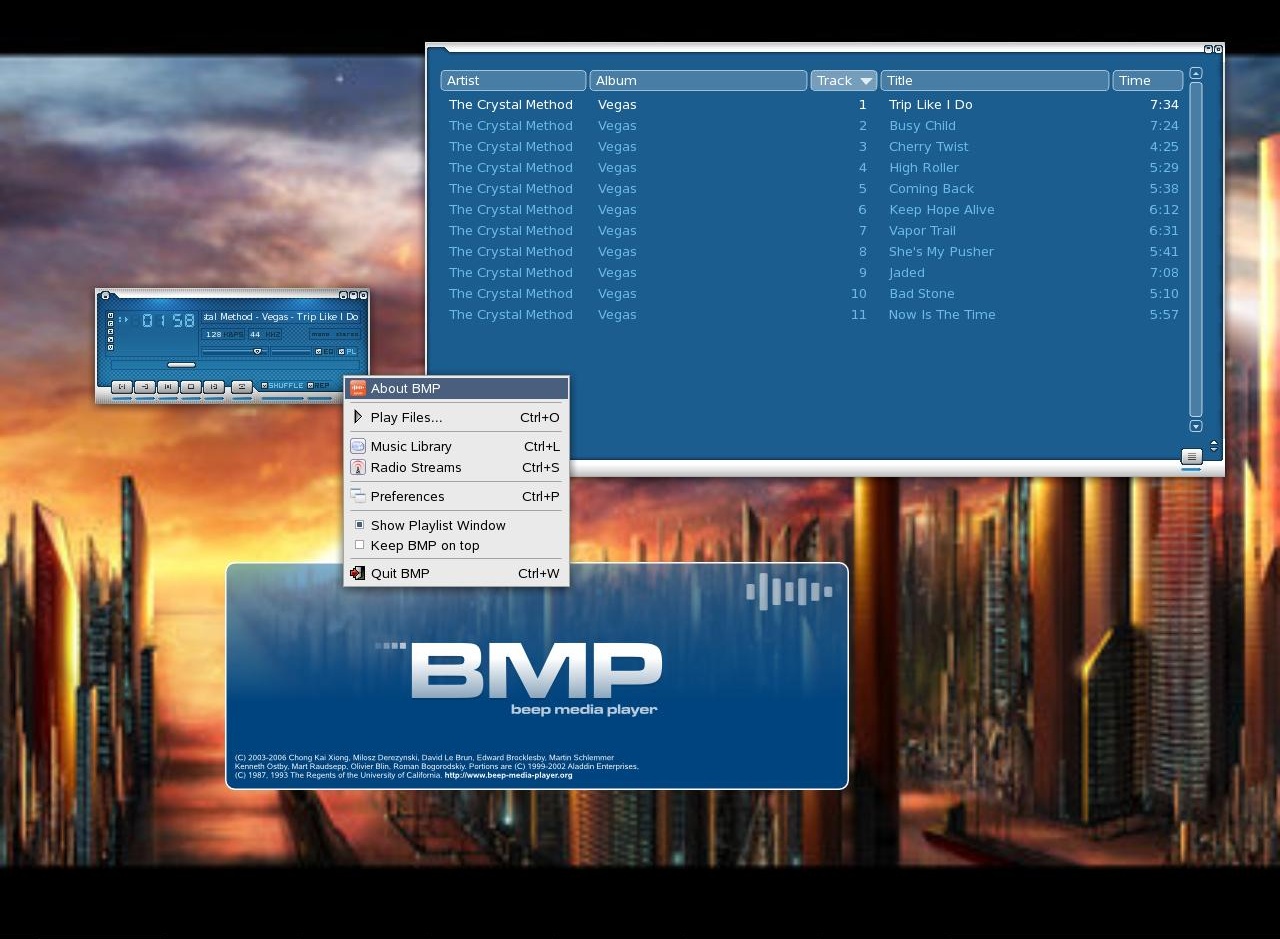
Task: Toggle the EQ equalizer button
Action: [325, 352]
